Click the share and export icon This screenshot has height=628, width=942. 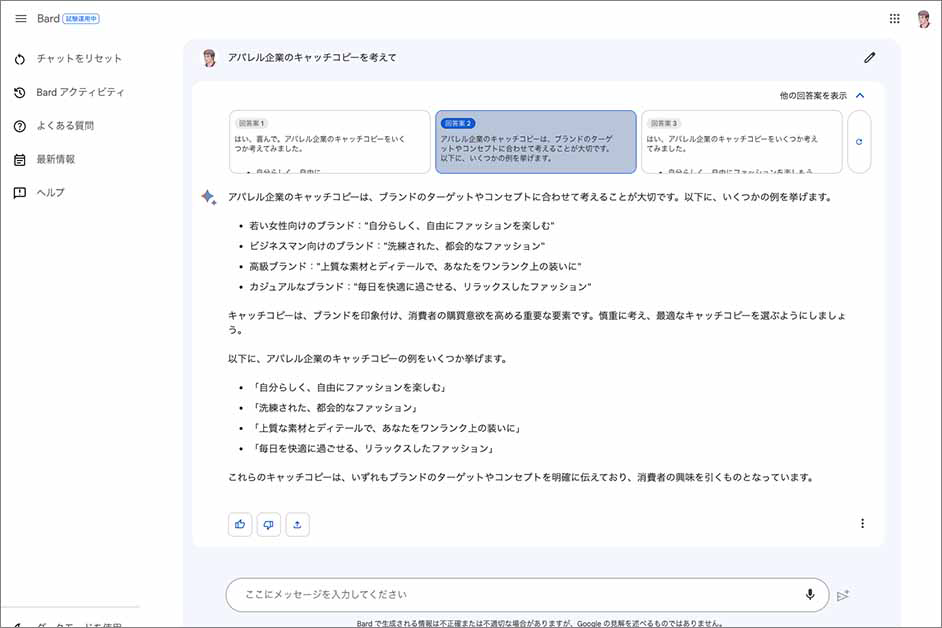point(297,524)
